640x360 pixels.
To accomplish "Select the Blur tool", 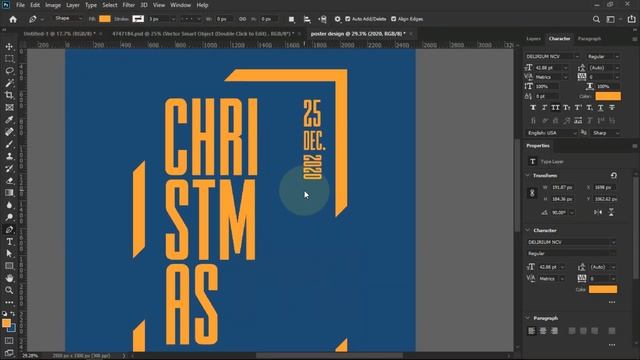I will [x=9, y=205].
